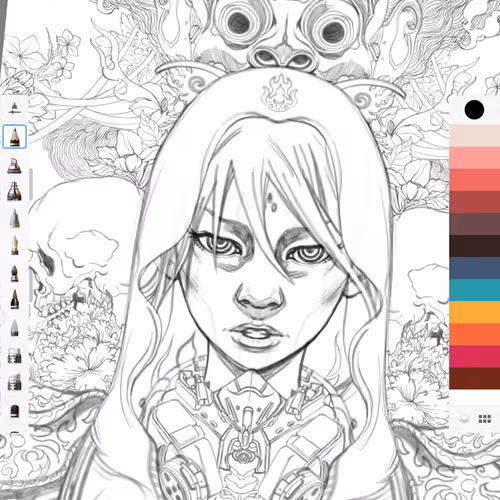This screenshot has width=500, height=500.
Task: Pick the light pink swatch
Action: point(475,158)
